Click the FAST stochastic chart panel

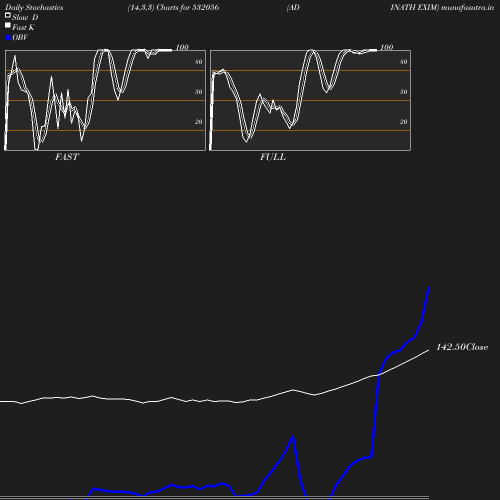coord(105,100)
